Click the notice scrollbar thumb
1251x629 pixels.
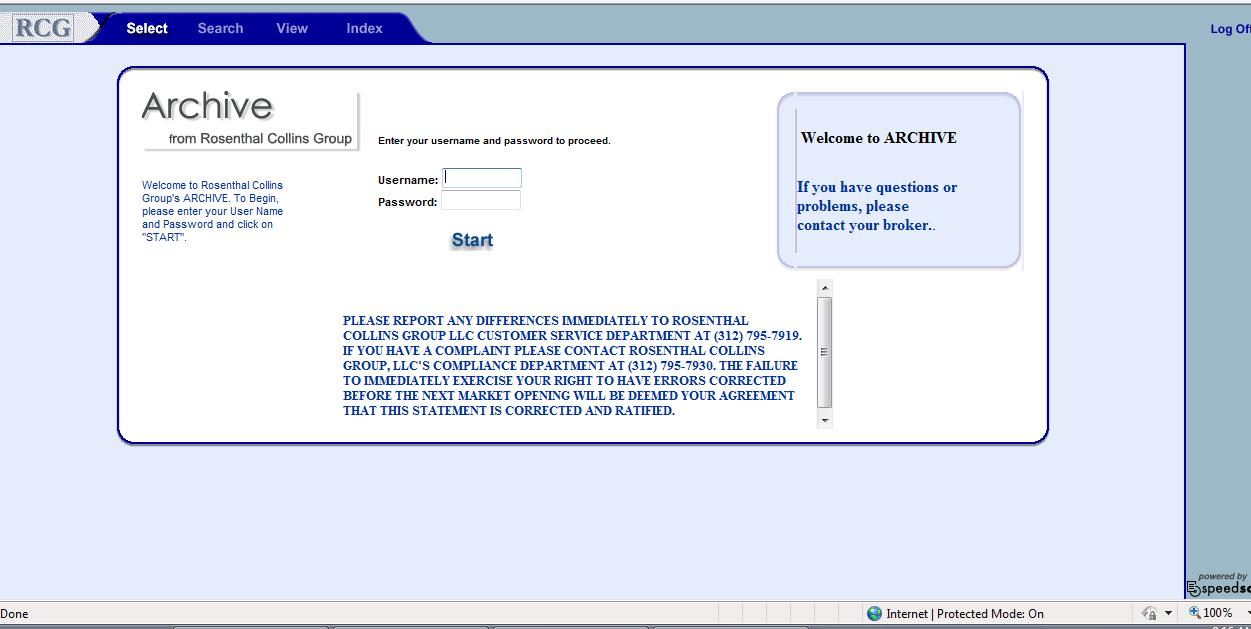coord(825,352)
